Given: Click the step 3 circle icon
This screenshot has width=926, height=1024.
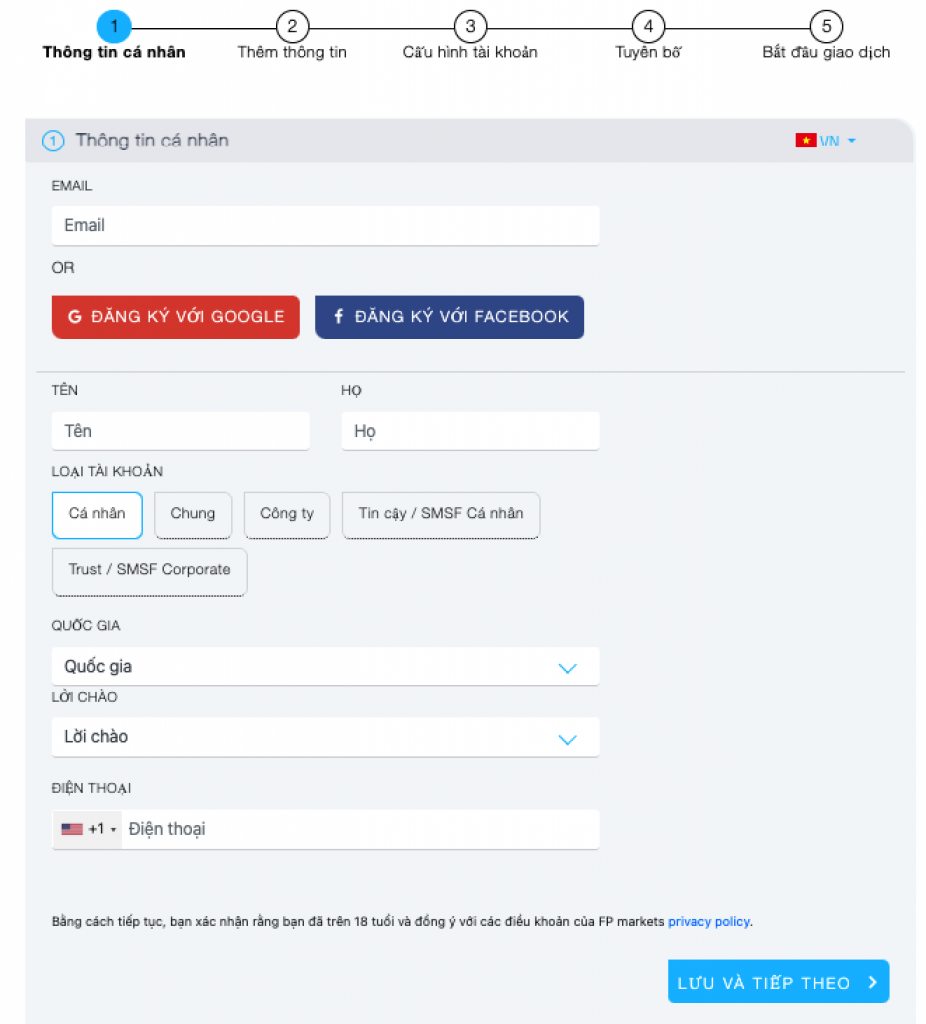Looking at the screenshot, I should click(x=470, y=27).
